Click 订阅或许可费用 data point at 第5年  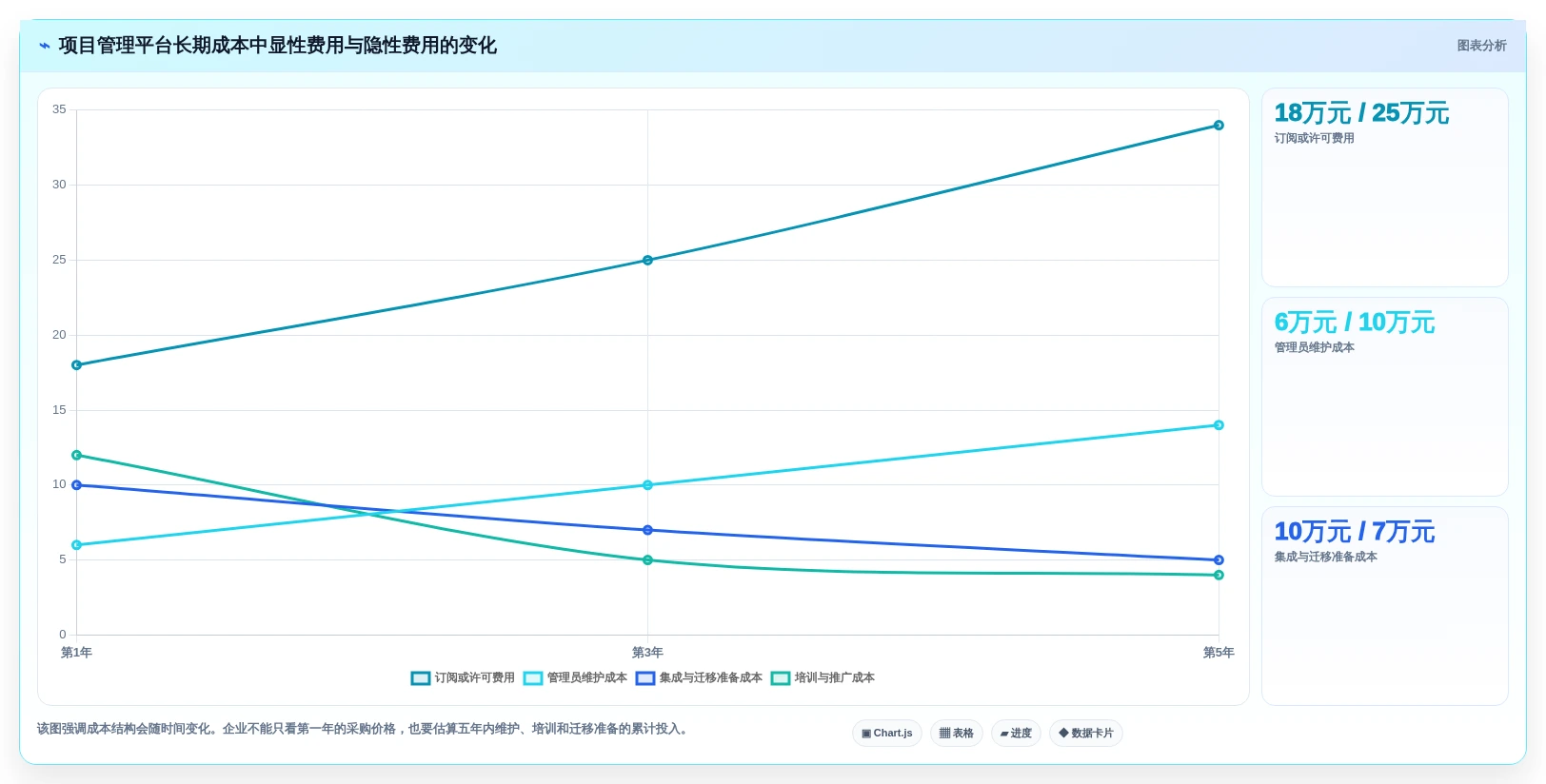tap(1219, 126)
